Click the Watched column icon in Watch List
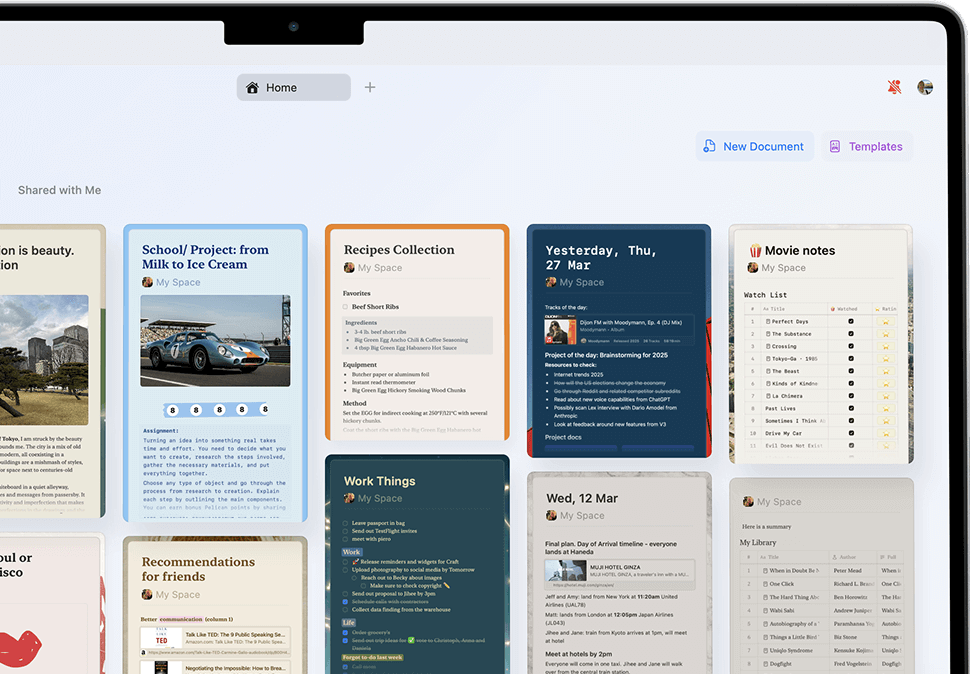Image resolution: width=970 pixels, height=674 pixels. [x=833, y=309]
